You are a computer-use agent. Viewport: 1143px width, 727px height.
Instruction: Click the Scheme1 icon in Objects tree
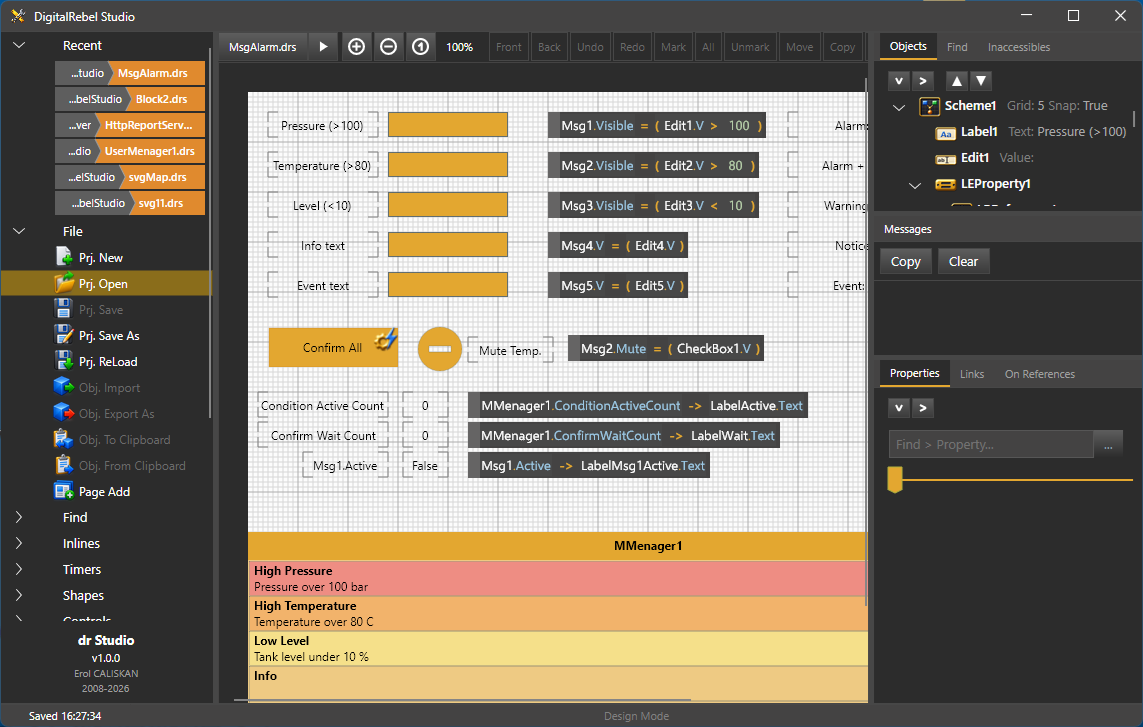[929, 106]
